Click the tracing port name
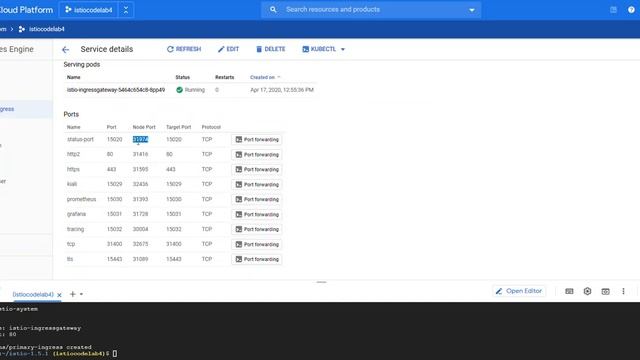640x360 pixels. click(76, 229)
